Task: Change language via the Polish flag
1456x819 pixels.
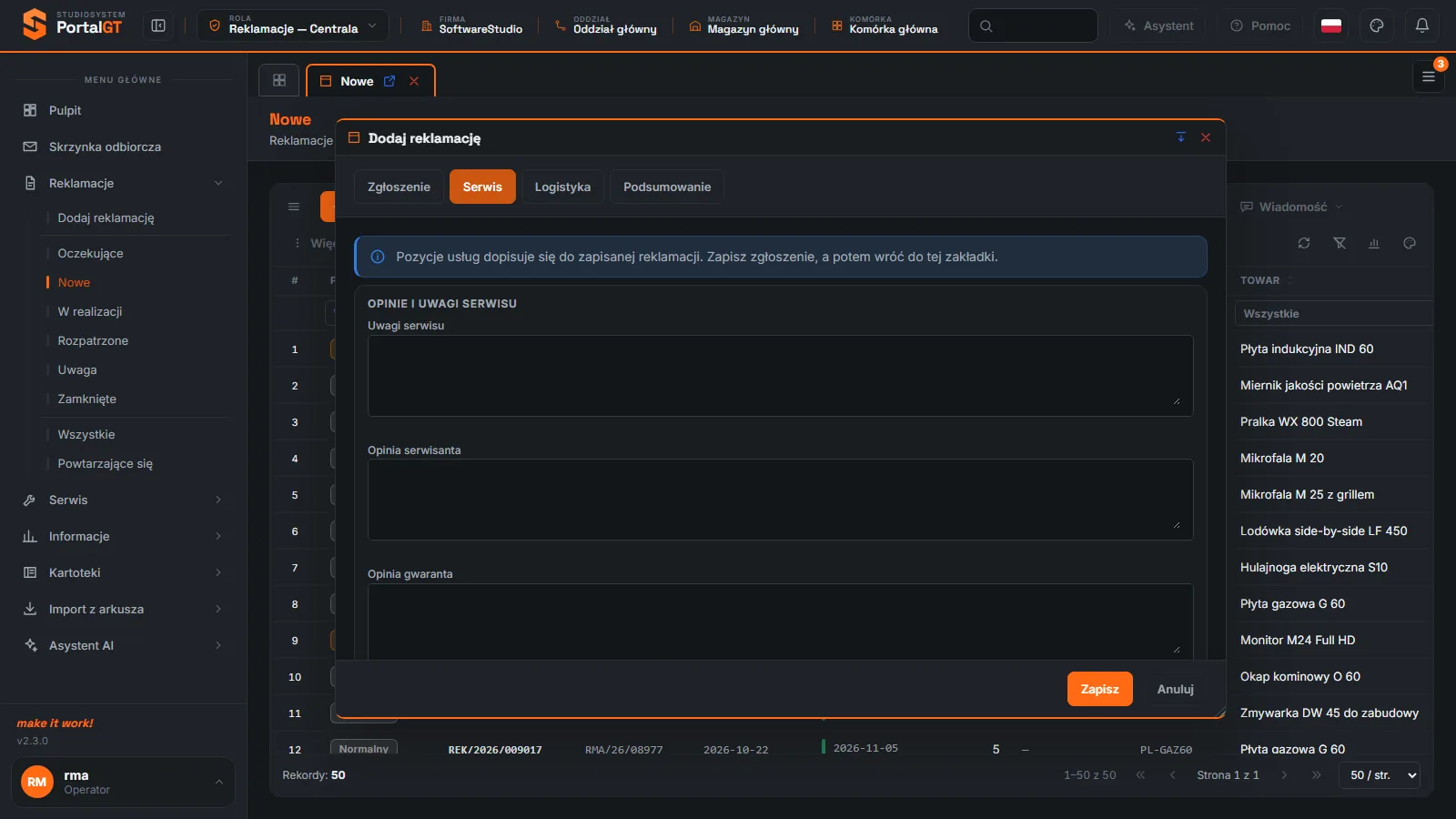Action: click(1331, 25)
